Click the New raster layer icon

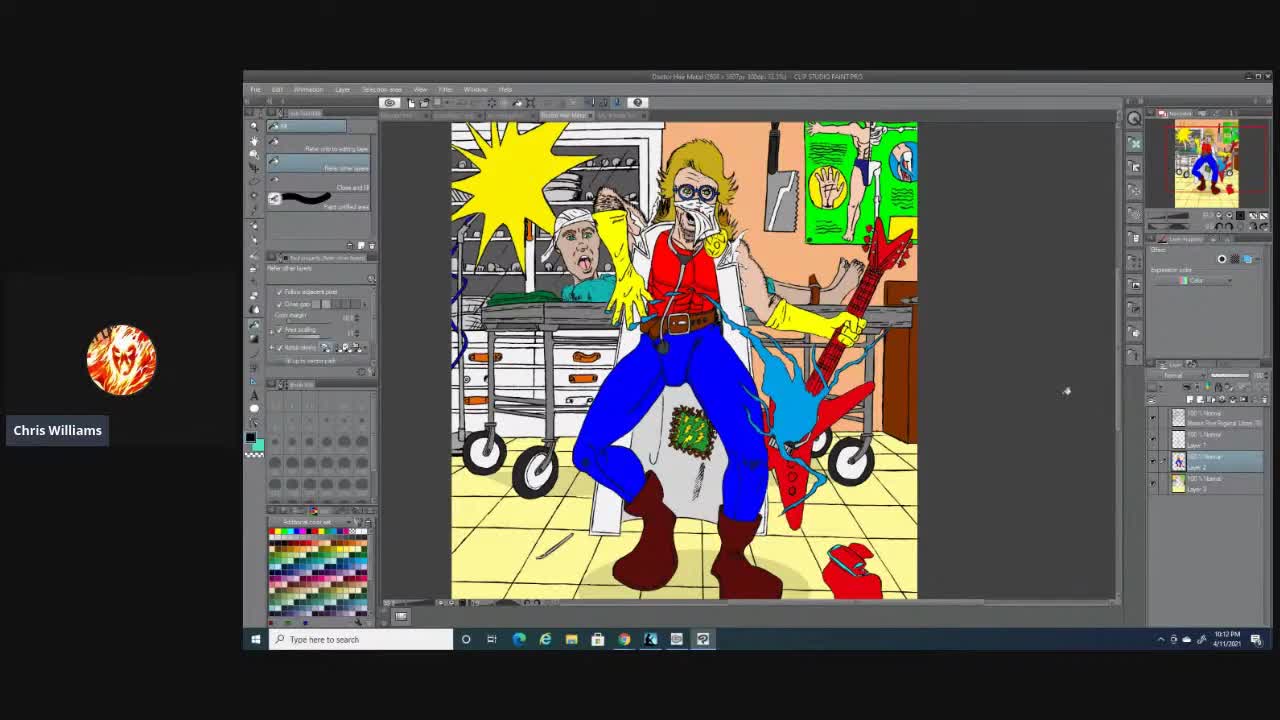coord(1190,400)
